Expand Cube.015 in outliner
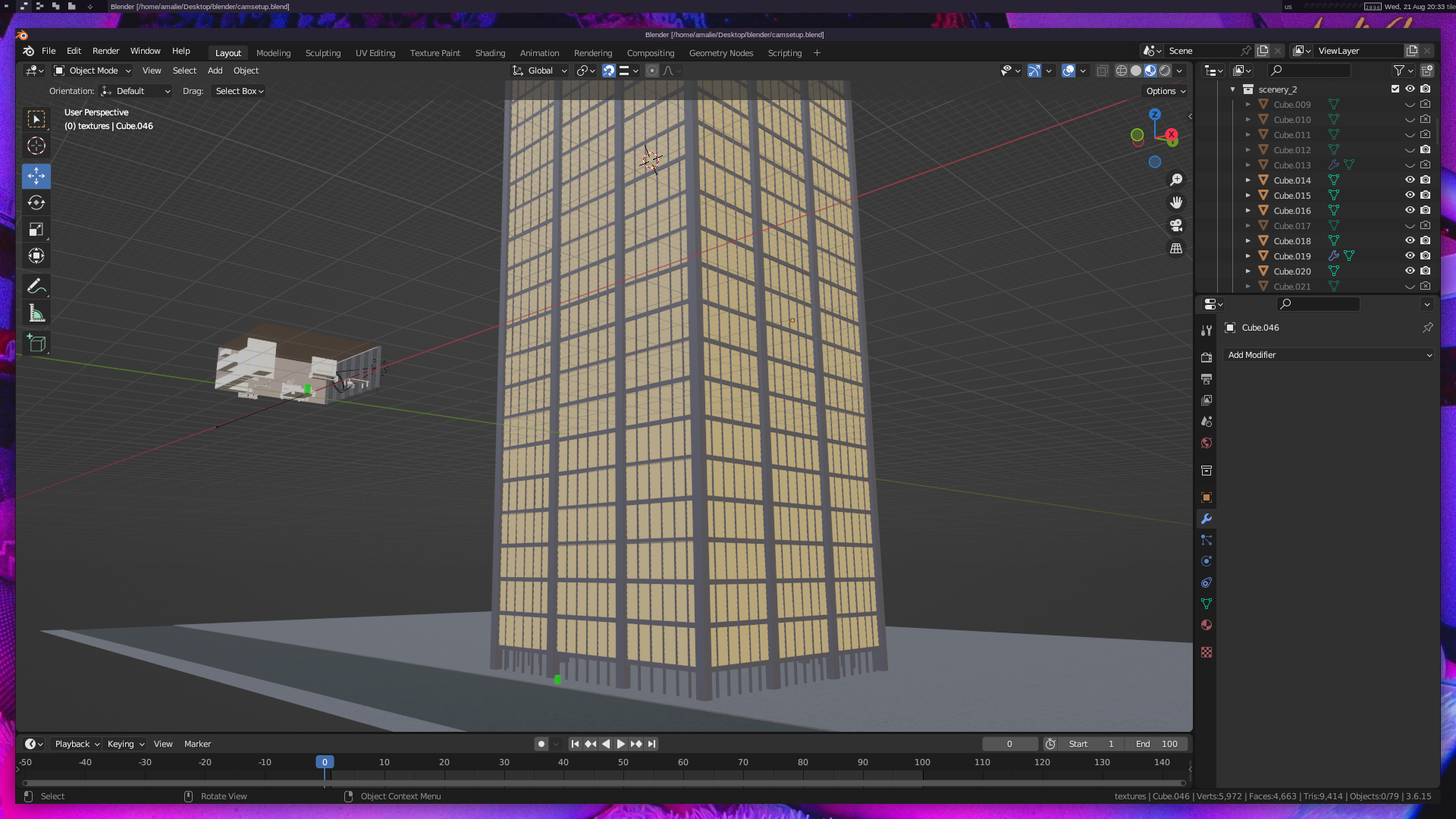Image resolution: width=1456 pixels, height=819 pixels. (x=1248, y=195)
